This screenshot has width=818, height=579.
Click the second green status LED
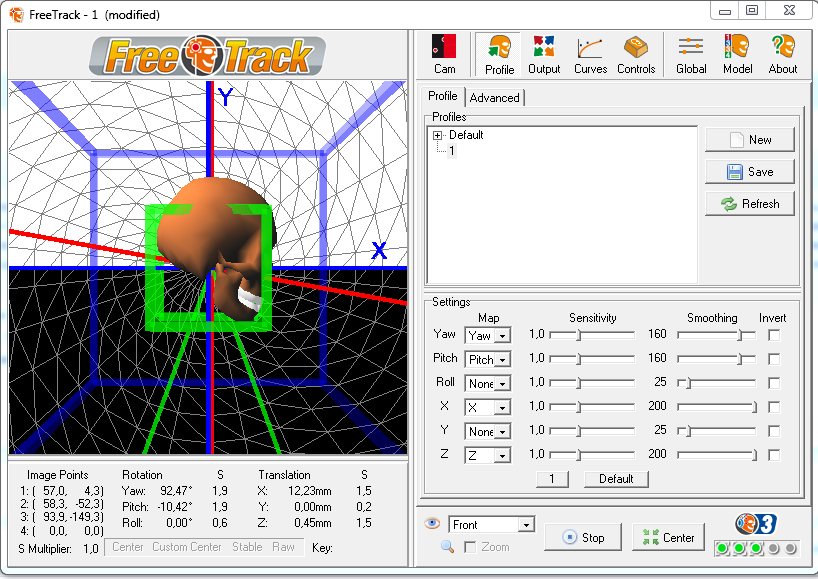click(x=739, y=548)
